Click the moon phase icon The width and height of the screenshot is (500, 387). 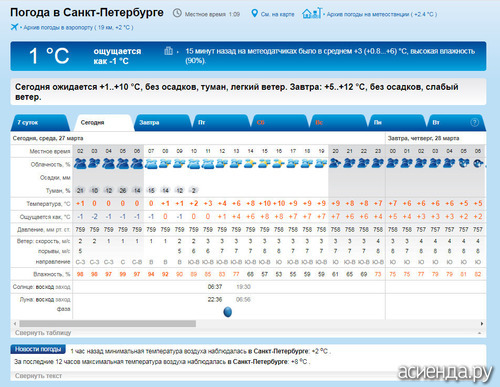(227, 312)
